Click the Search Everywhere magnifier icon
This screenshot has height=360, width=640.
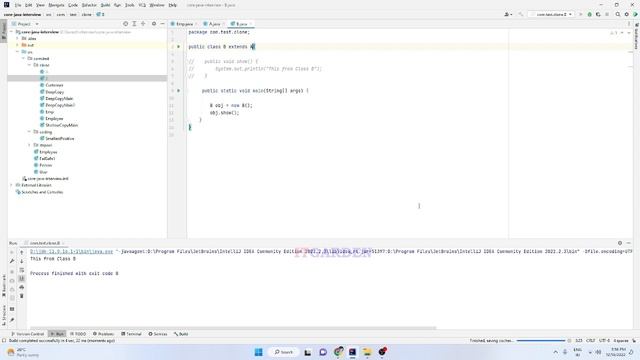click(618, 14)
